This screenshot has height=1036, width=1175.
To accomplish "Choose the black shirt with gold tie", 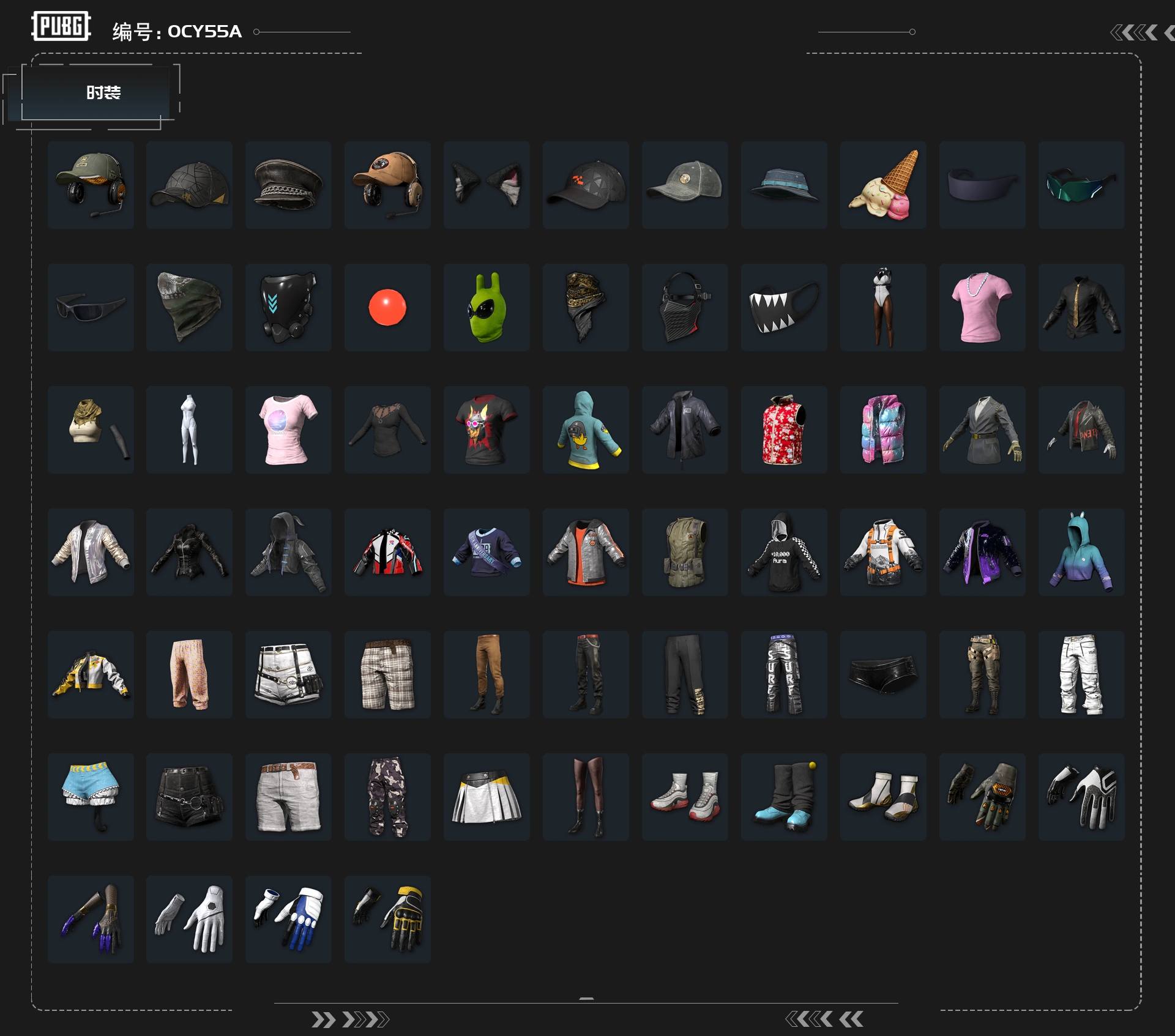I will tap(1081, 307).
